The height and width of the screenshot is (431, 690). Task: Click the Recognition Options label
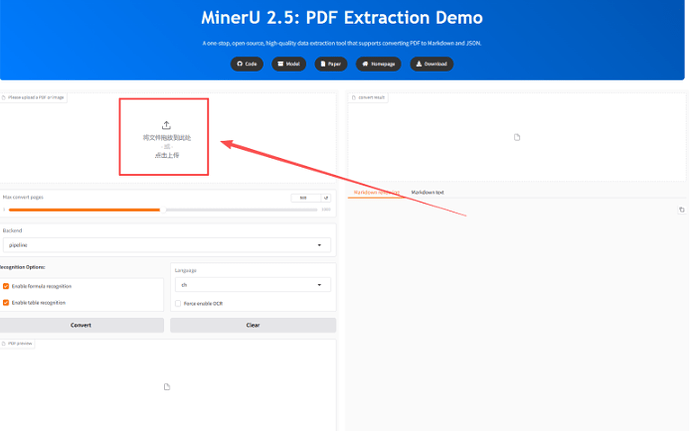(22, 267)
